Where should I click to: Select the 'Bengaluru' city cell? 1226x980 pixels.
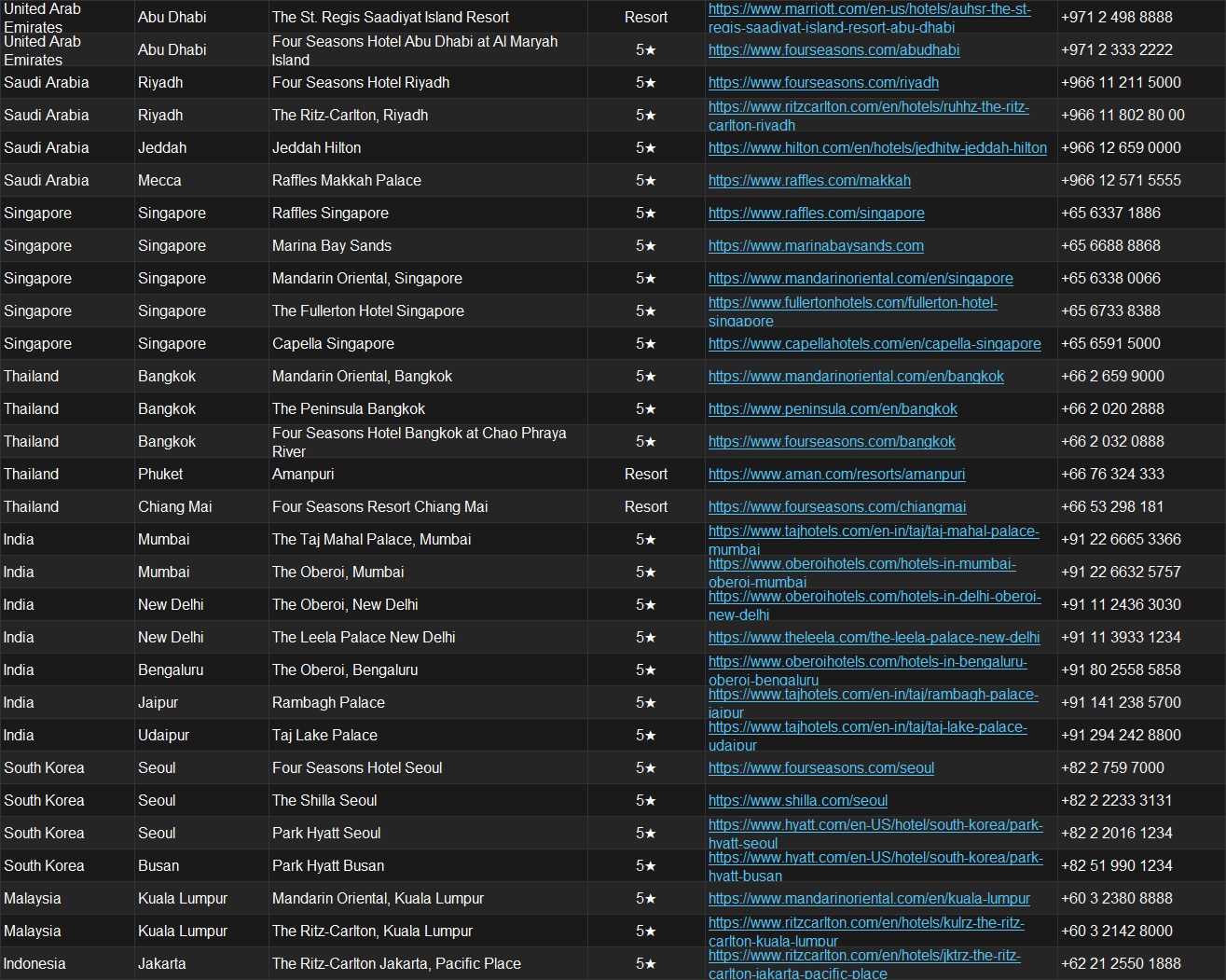coord(201,670)
